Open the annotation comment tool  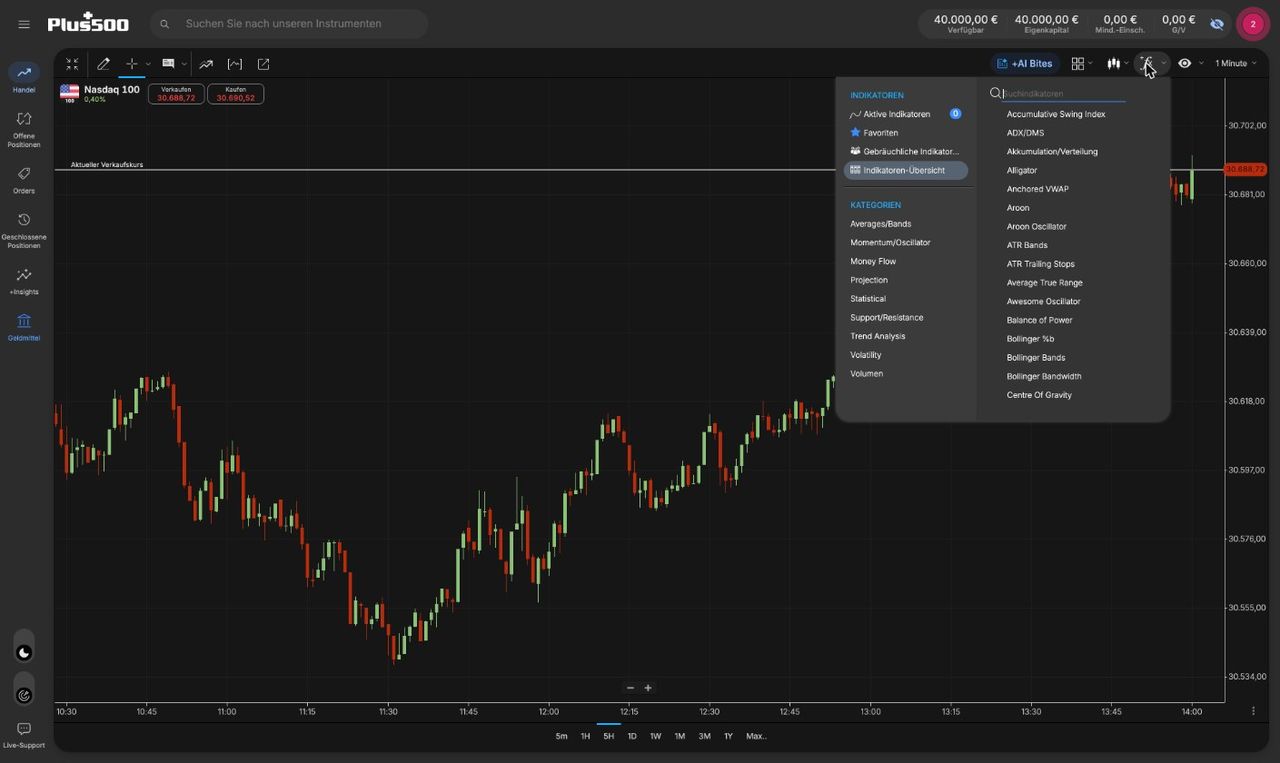pos(168,63)
